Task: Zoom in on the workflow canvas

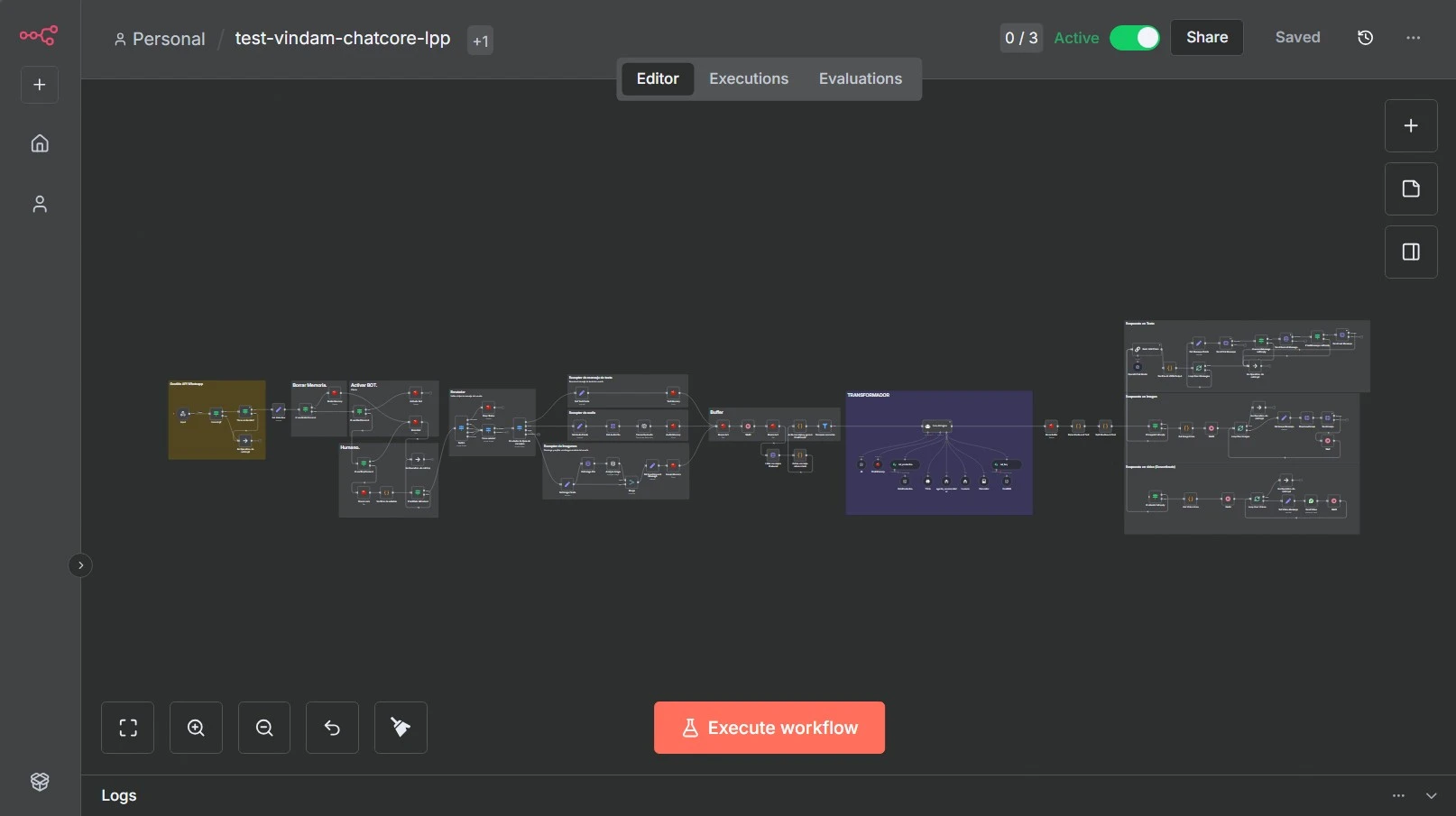Action: coord(196,728)
